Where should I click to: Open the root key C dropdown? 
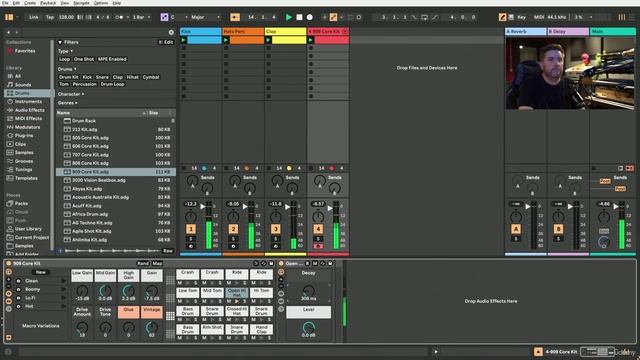(179, 17)
